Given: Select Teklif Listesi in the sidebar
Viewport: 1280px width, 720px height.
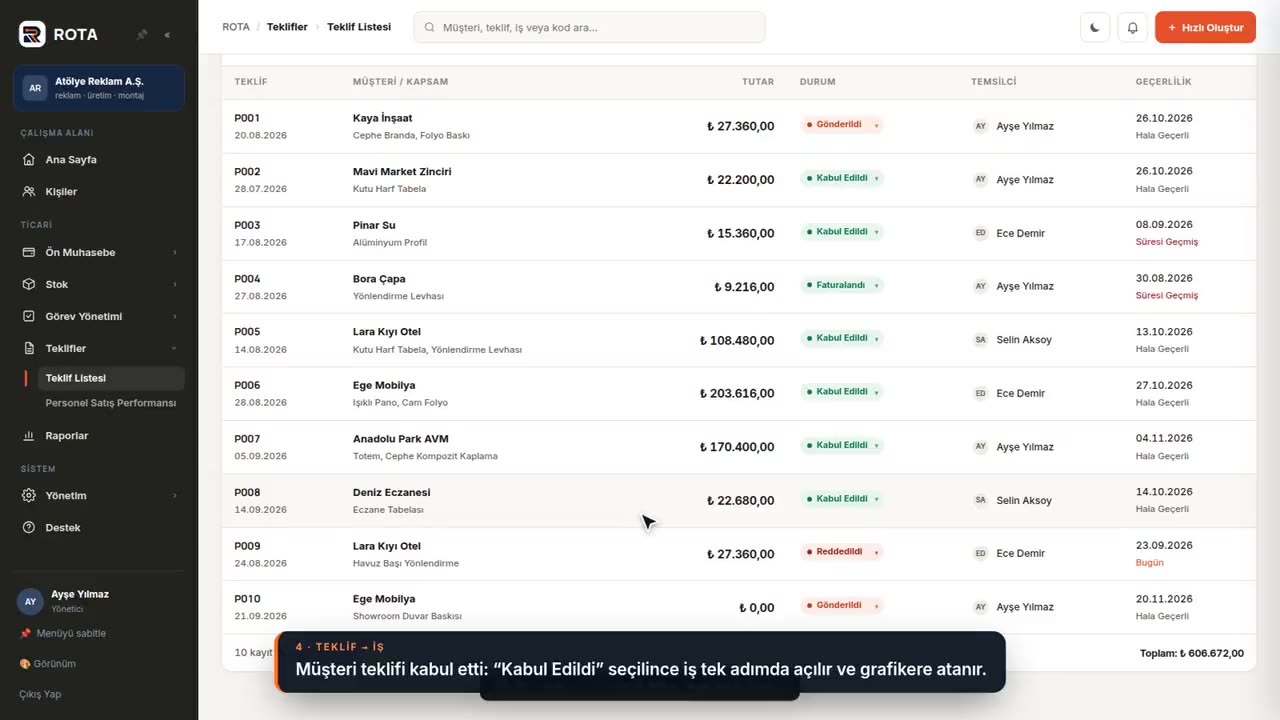Looking at the screenshot, I should coord(110,379).
